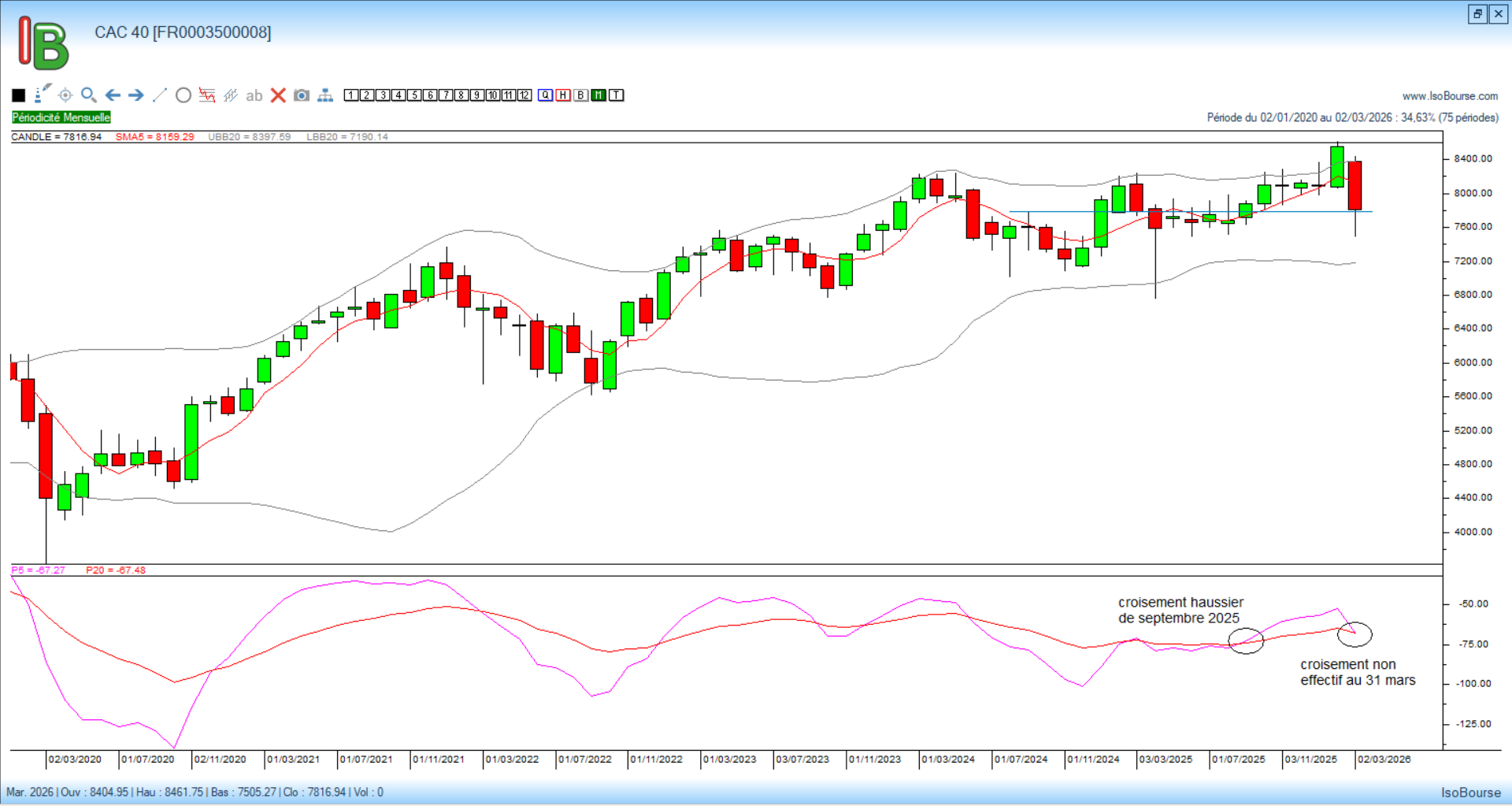Open the hierarchy tree diagram icon
The width and height of the screenshot is (1512, 806).
(x=325, y=95)
